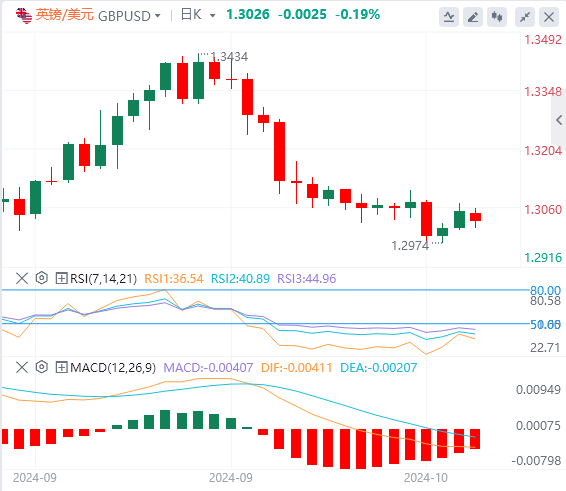
Task: Click the RSI(7,14,21) label
Action: point(103,279)
